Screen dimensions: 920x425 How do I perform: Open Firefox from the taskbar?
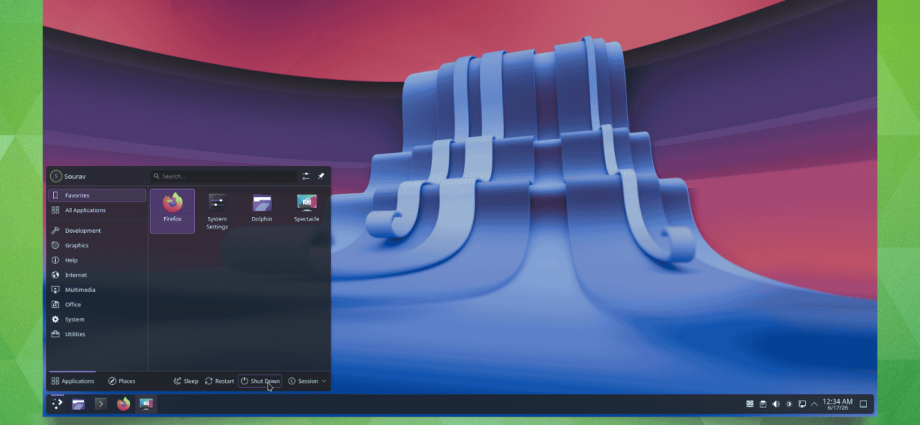pyautogui.click(x=123, y=404)
